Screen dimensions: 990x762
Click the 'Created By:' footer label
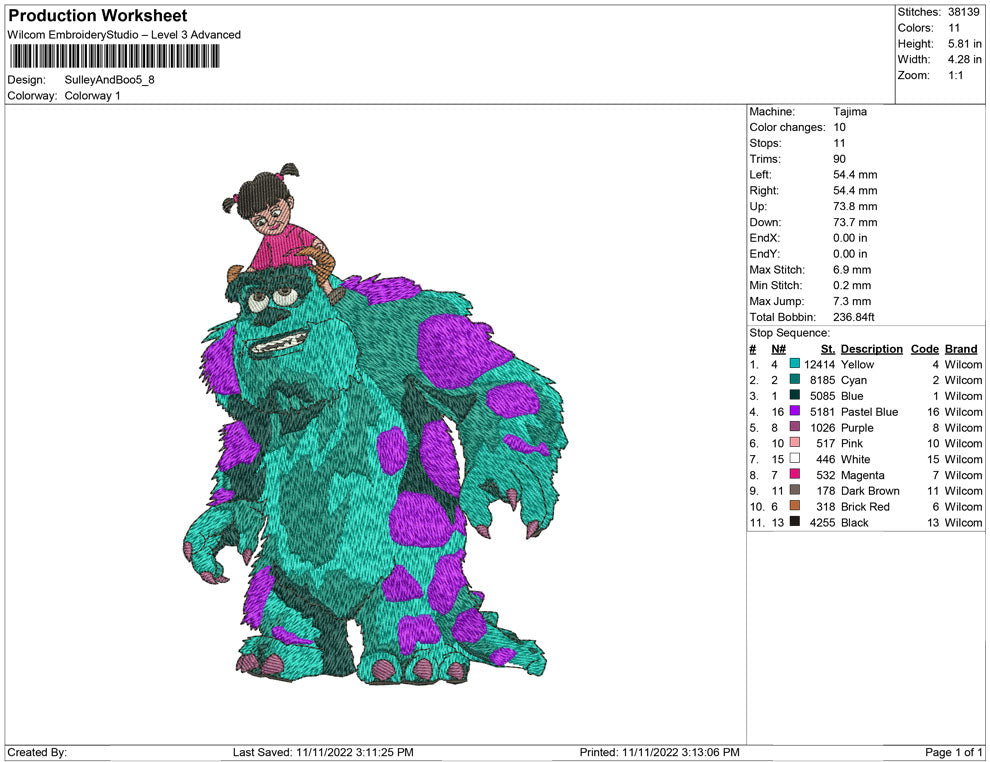coord(37,752)
